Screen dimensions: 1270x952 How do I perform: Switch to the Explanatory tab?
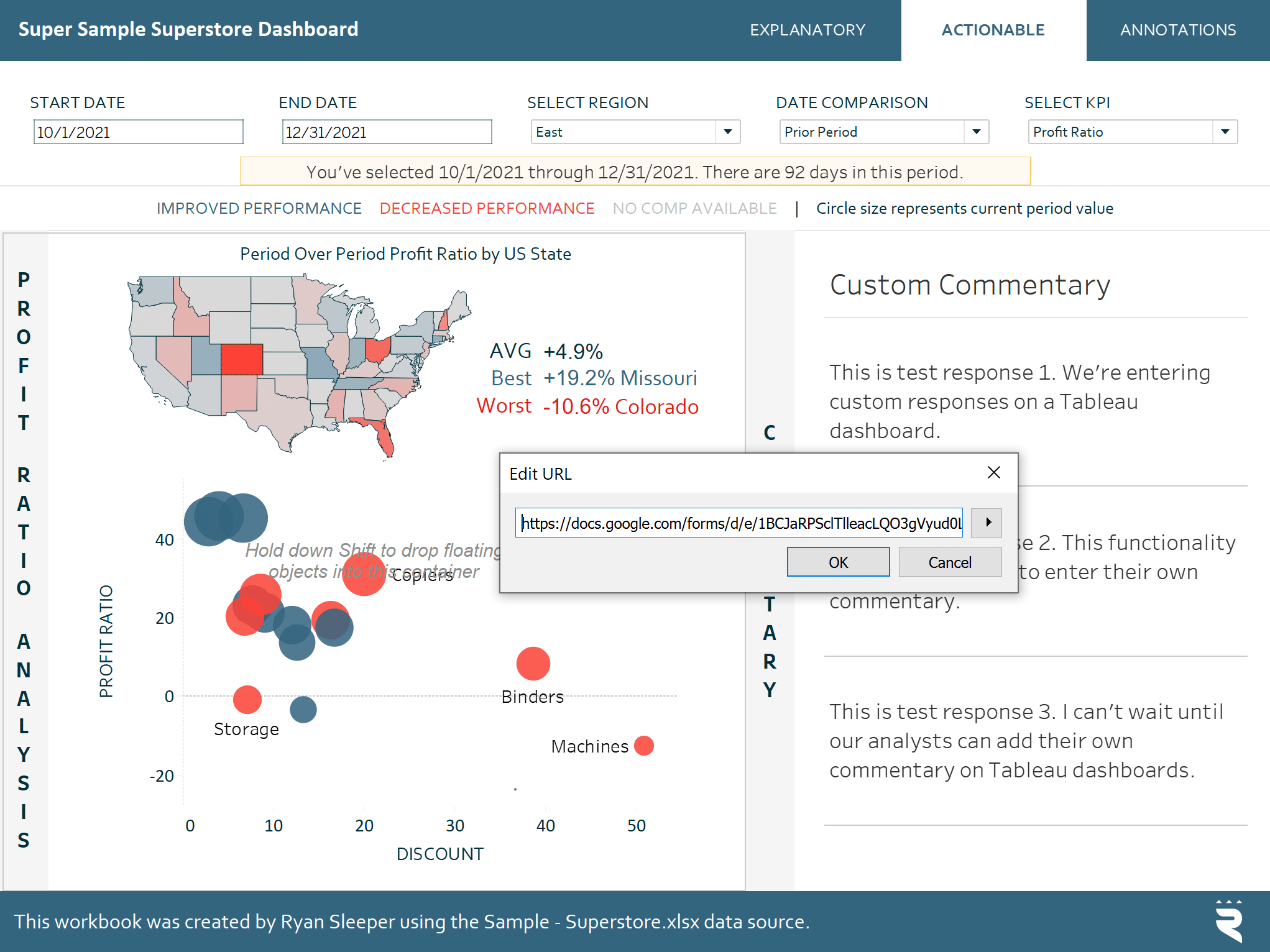[x=807, y=30]
